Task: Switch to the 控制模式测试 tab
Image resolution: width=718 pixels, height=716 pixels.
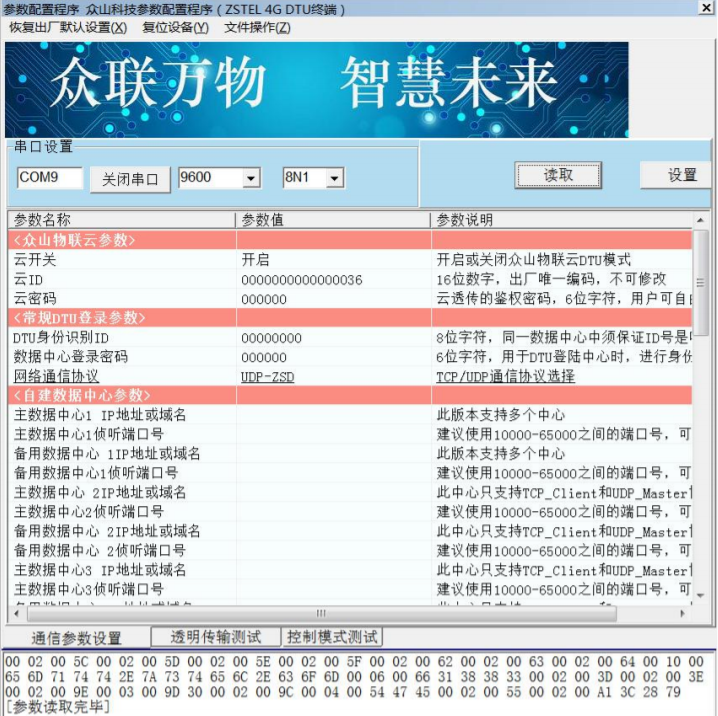Action: coord(332,637)
